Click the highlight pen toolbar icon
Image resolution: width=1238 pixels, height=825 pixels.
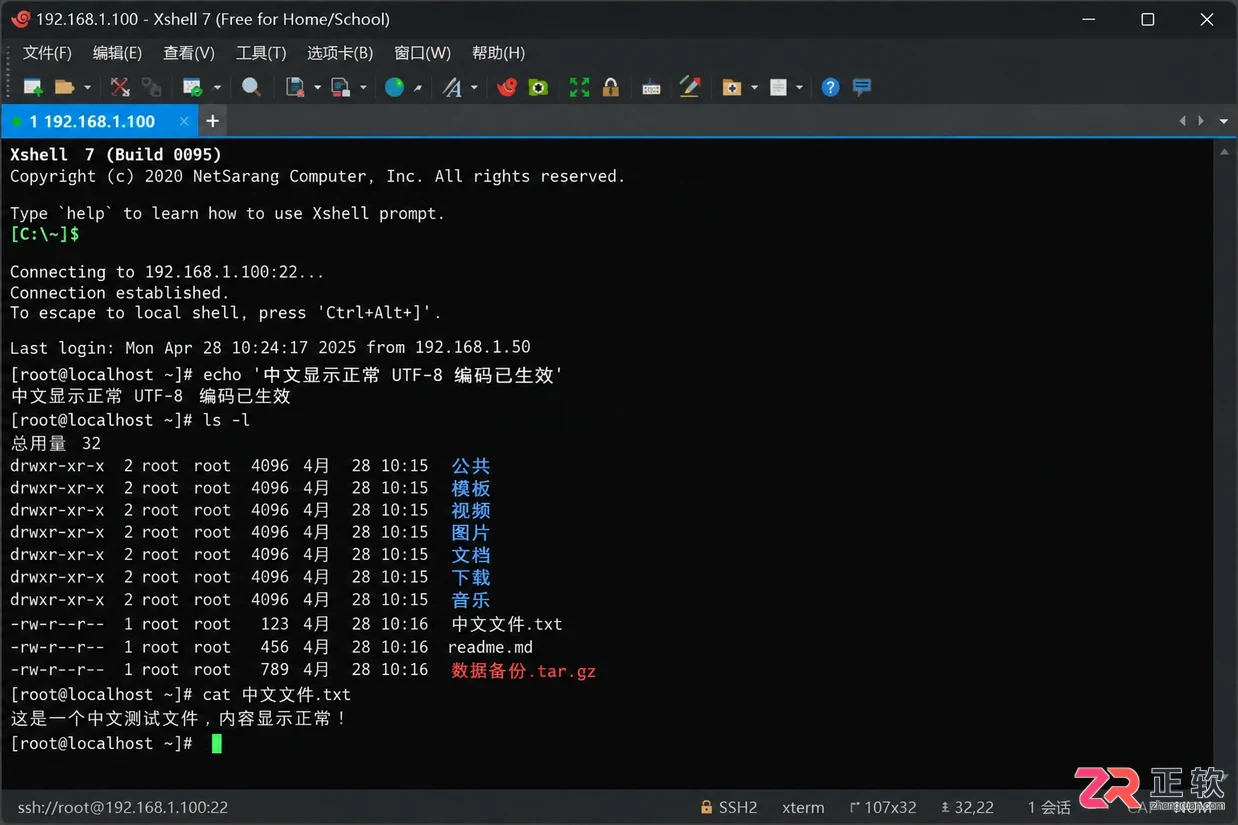[689, 87]
